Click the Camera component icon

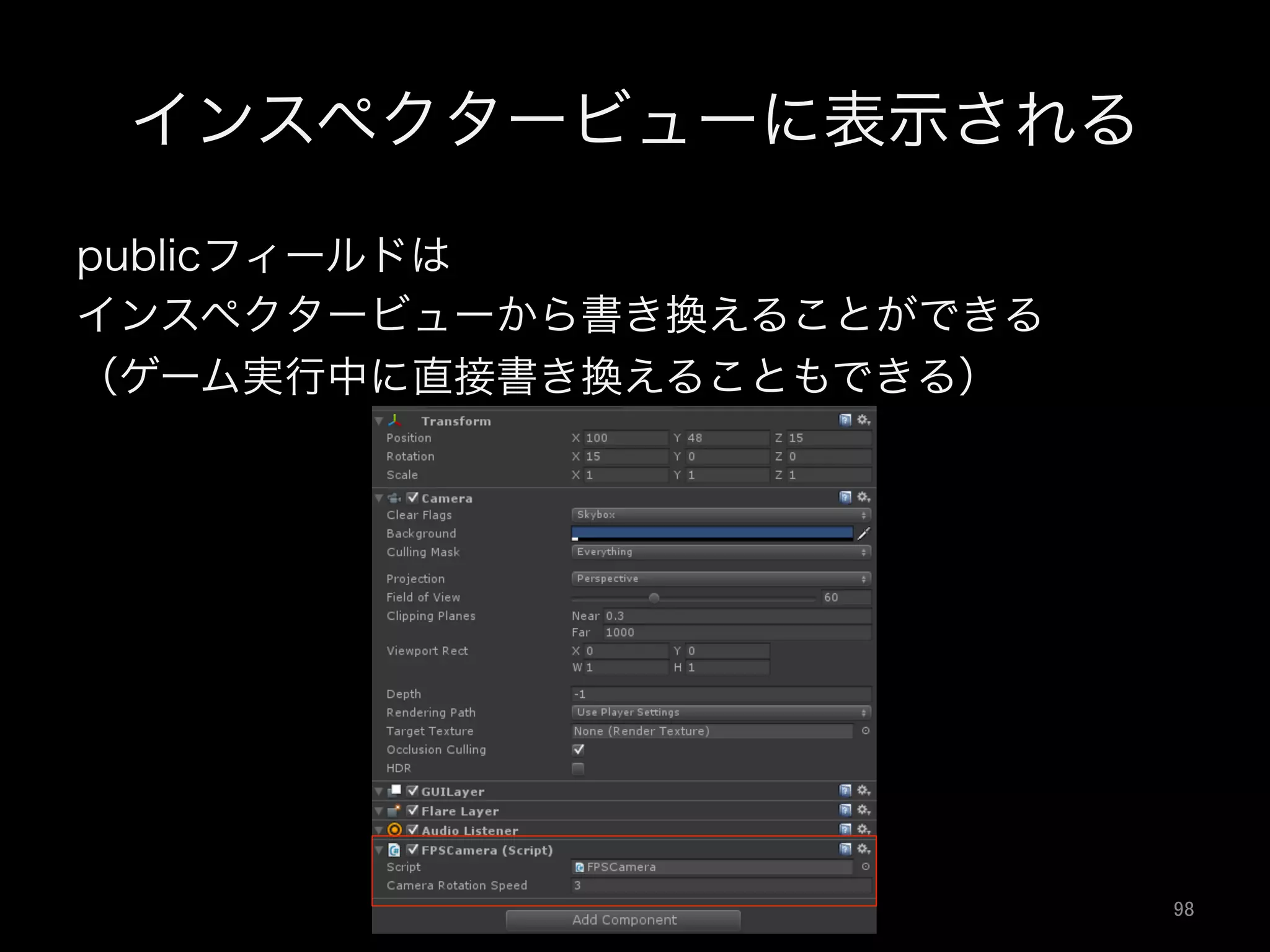click(394, 498)
